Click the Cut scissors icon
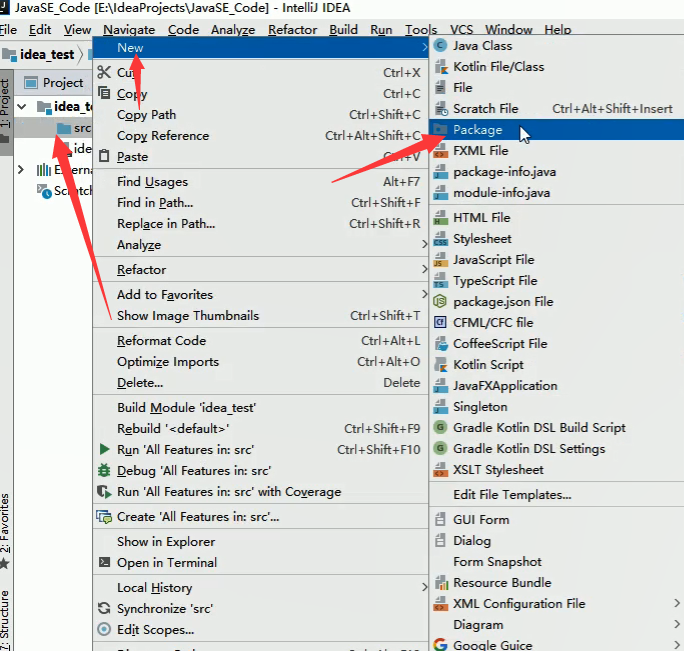 [104, 72]
